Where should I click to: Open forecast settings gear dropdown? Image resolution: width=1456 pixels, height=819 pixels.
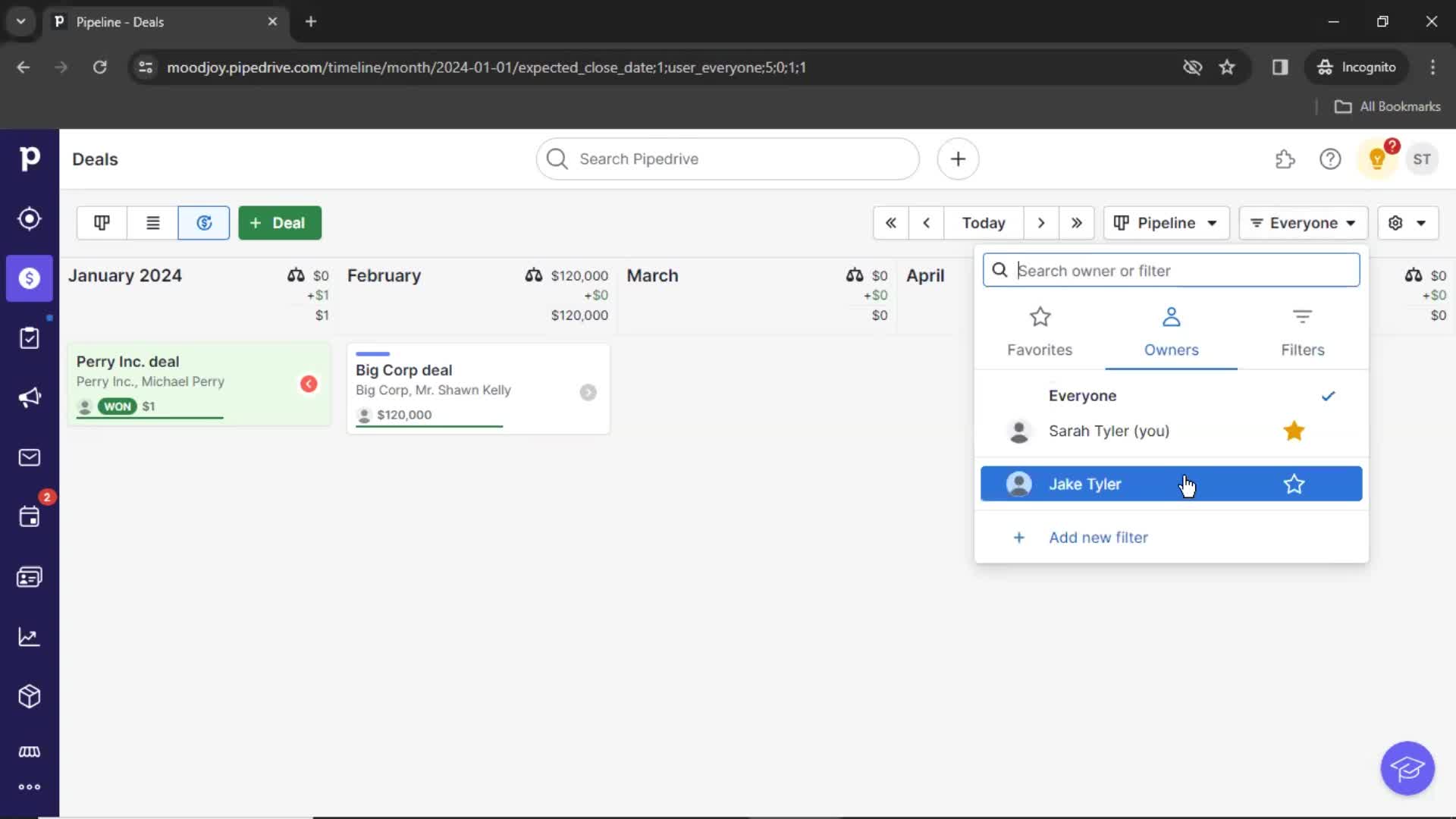(x=1407, y=223)
